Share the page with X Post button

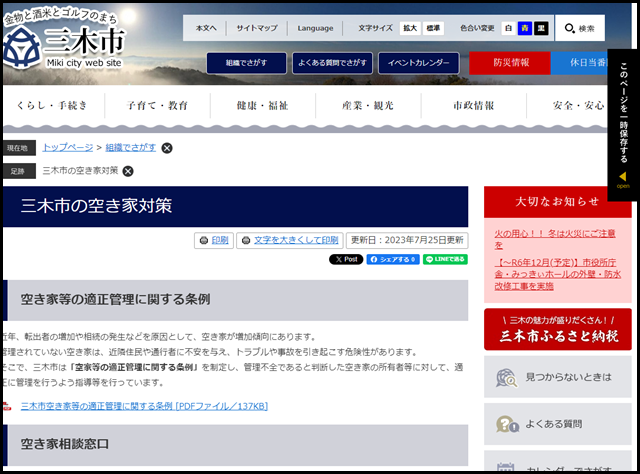point(346,259)
